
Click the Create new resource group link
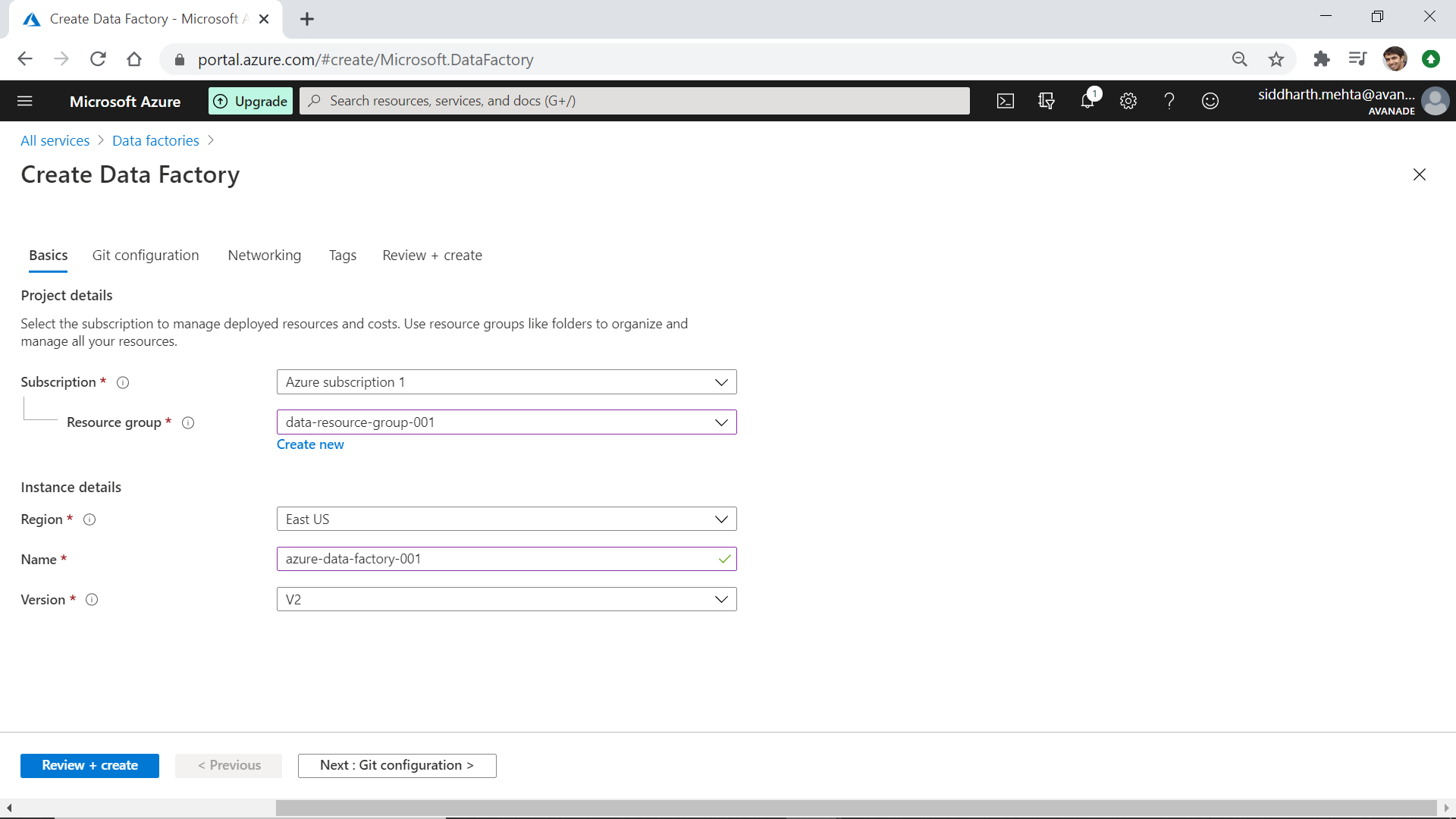310,444
